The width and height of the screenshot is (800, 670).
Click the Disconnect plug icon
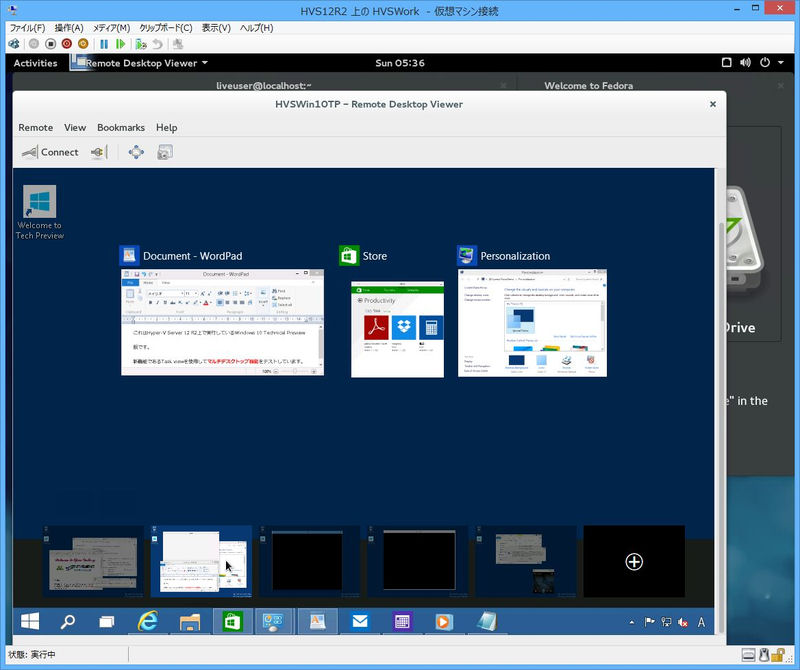coord(98,152)
